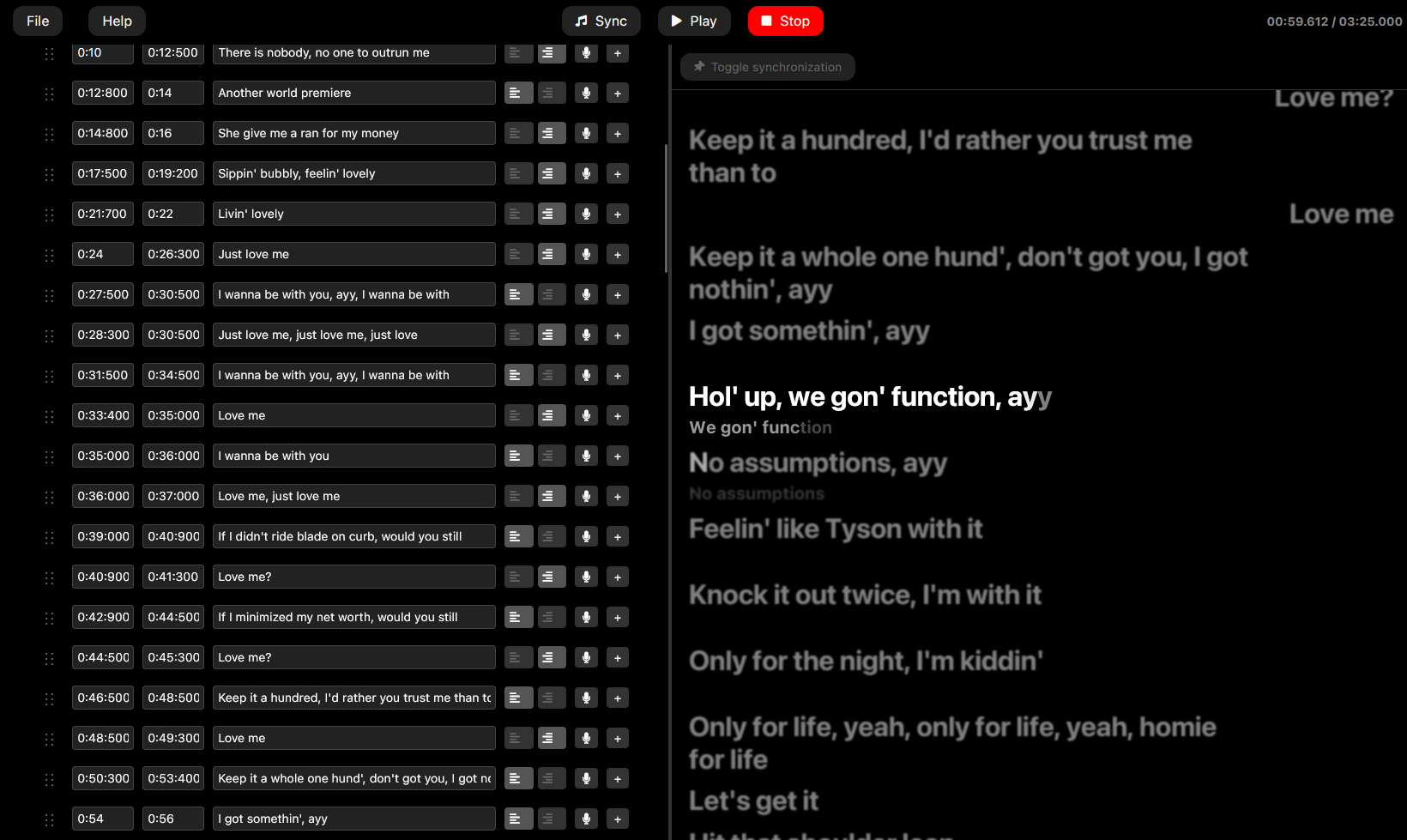1407x840 pixels.
Task: Add line after 'Another world premiere'
Action: (x=618, y=93)
